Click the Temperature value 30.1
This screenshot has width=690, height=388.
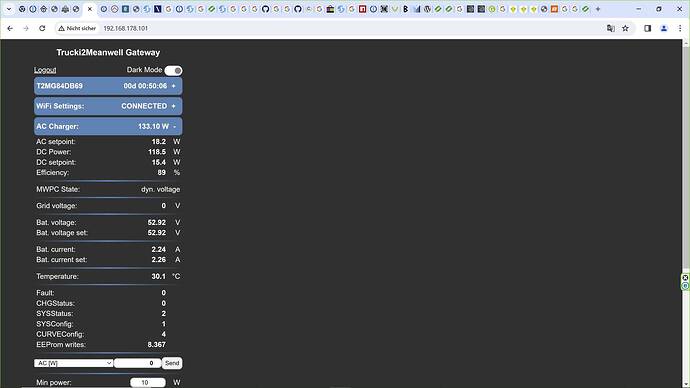(158, 276)
